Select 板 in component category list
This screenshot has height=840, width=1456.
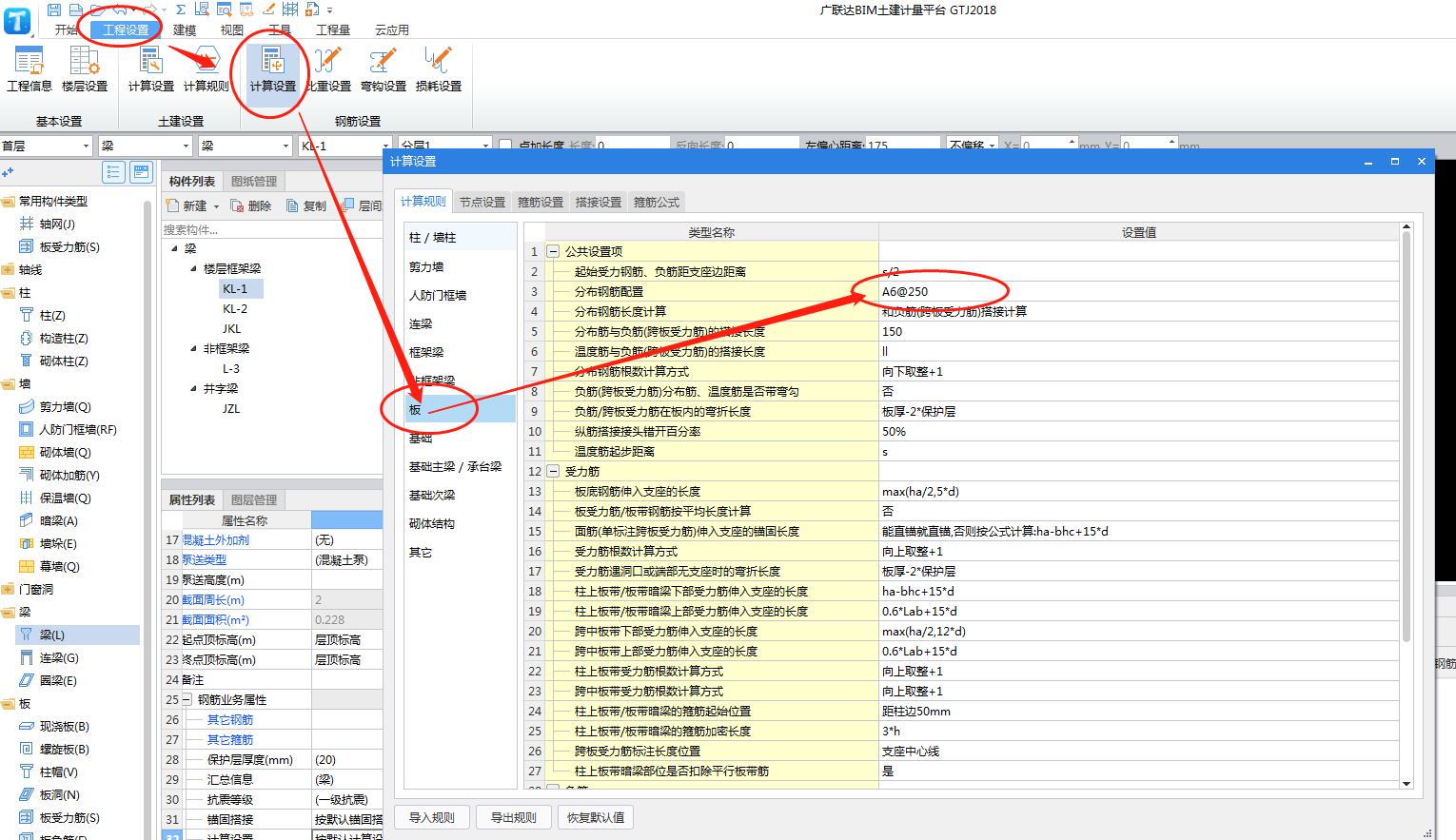point(460,409)
